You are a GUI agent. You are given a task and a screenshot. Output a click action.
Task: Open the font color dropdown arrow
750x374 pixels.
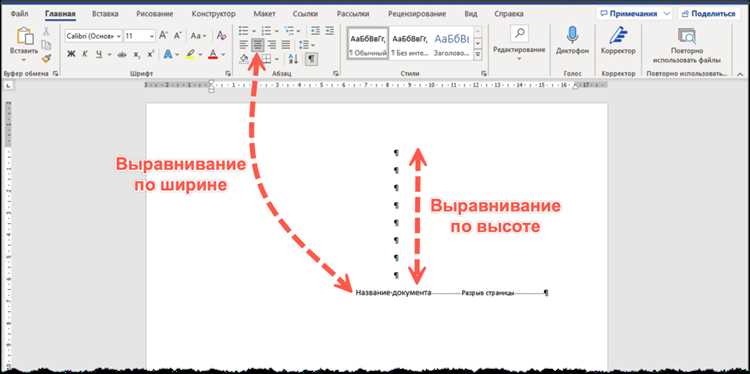223,55
